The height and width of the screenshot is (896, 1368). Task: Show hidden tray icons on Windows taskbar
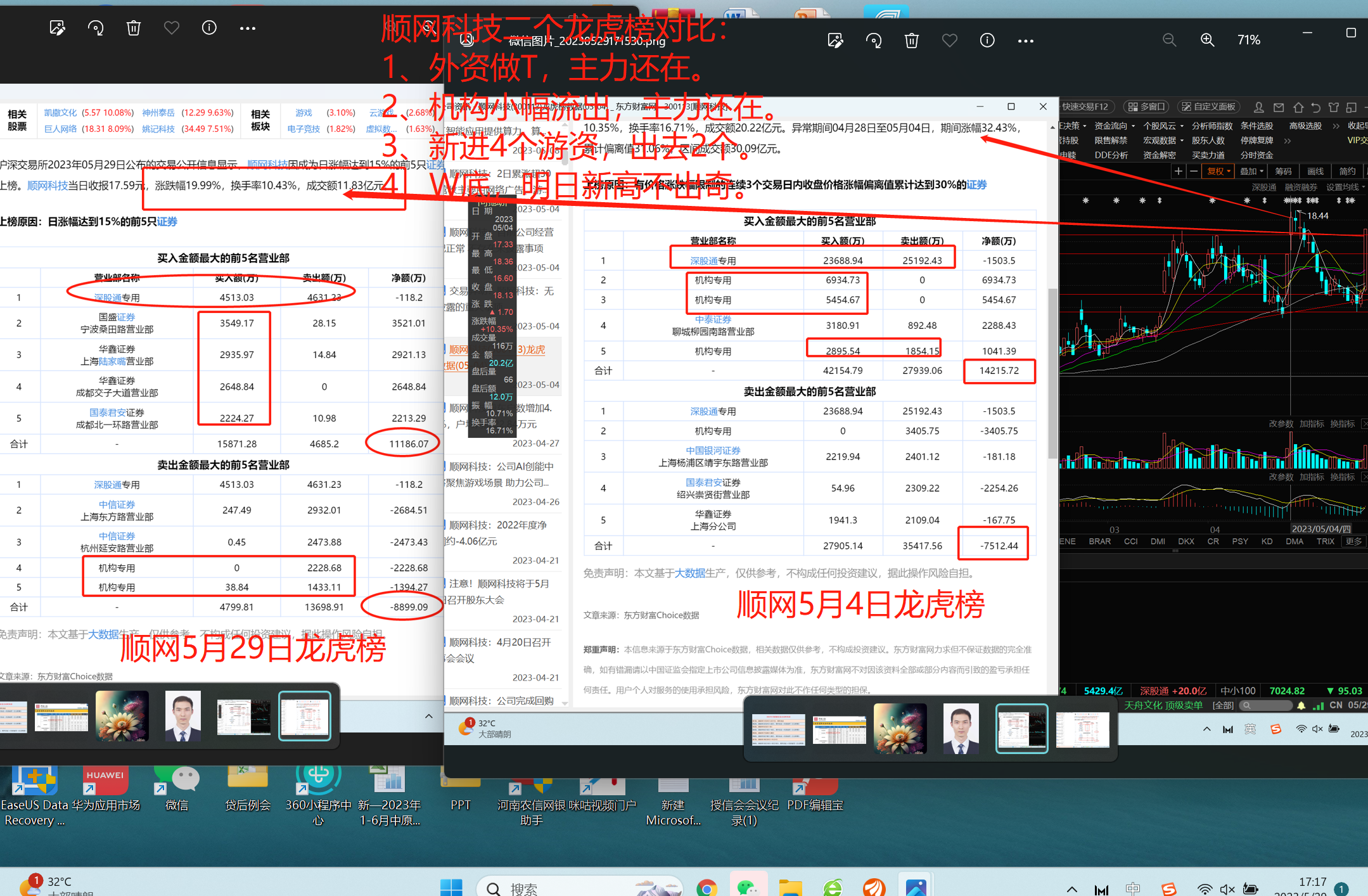pyautogui.click(x=1071, y=889)
